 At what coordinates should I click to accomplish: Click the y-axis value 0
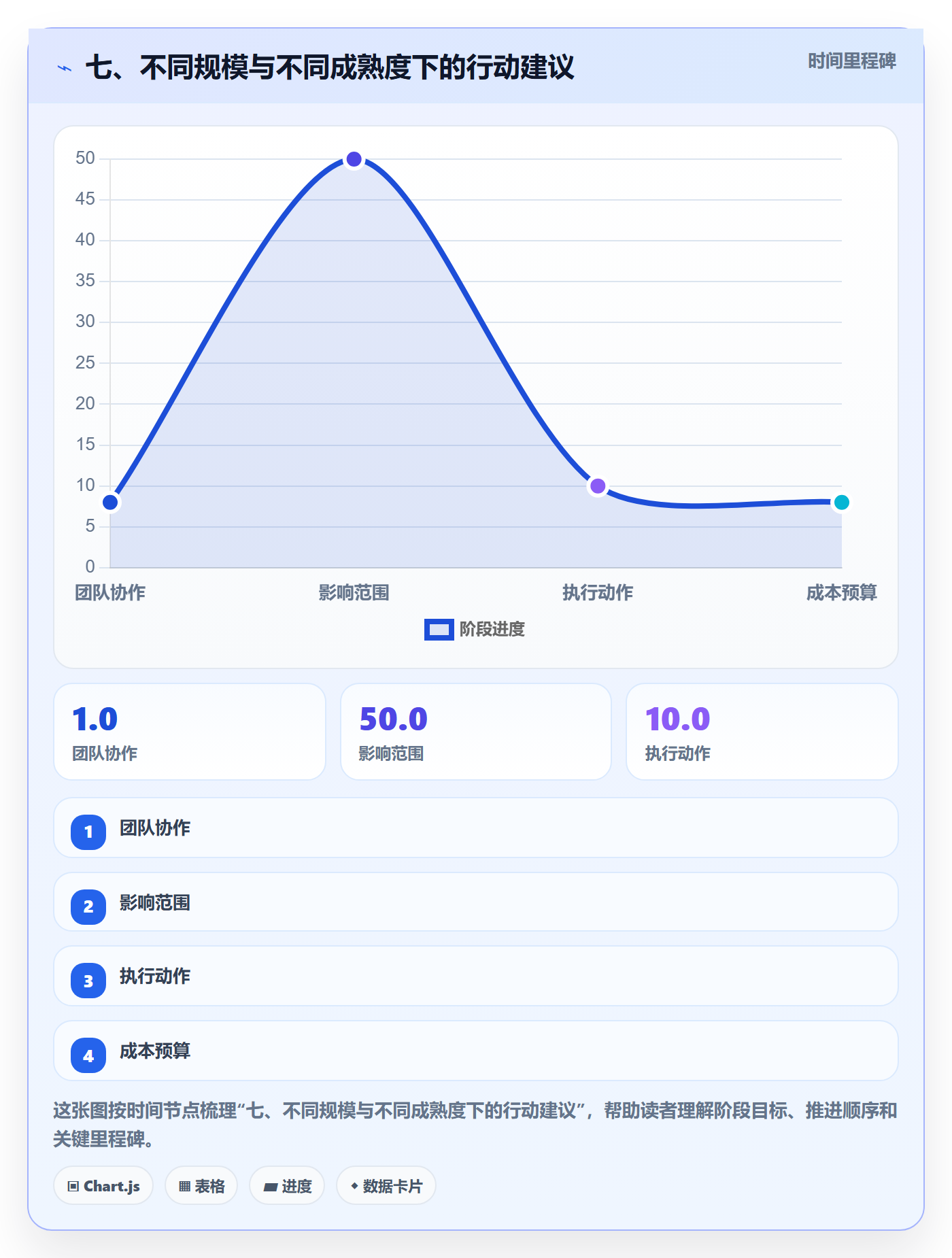pyautogui.click(x=90, y=567)
